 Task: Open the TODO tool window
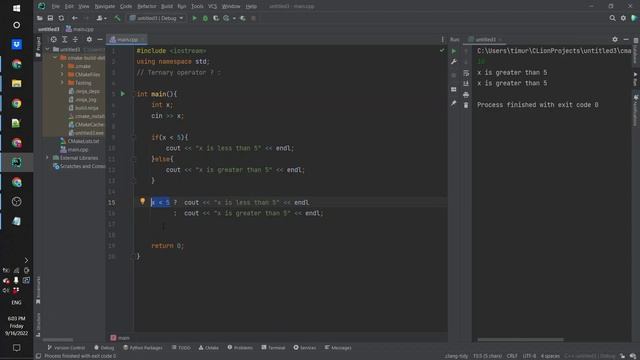[181, 348]
